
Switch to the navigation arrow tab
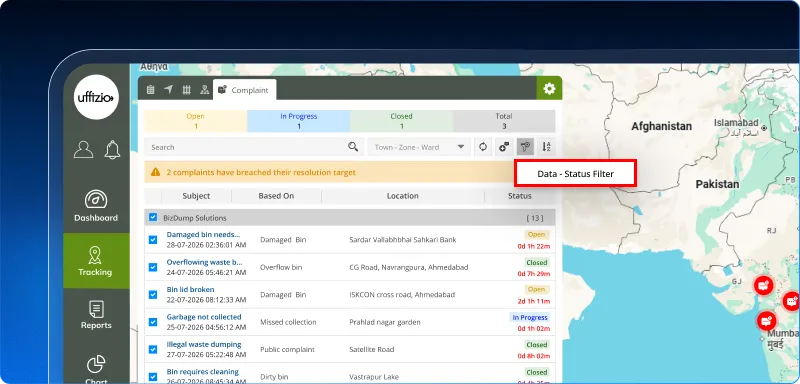point(168,90)
